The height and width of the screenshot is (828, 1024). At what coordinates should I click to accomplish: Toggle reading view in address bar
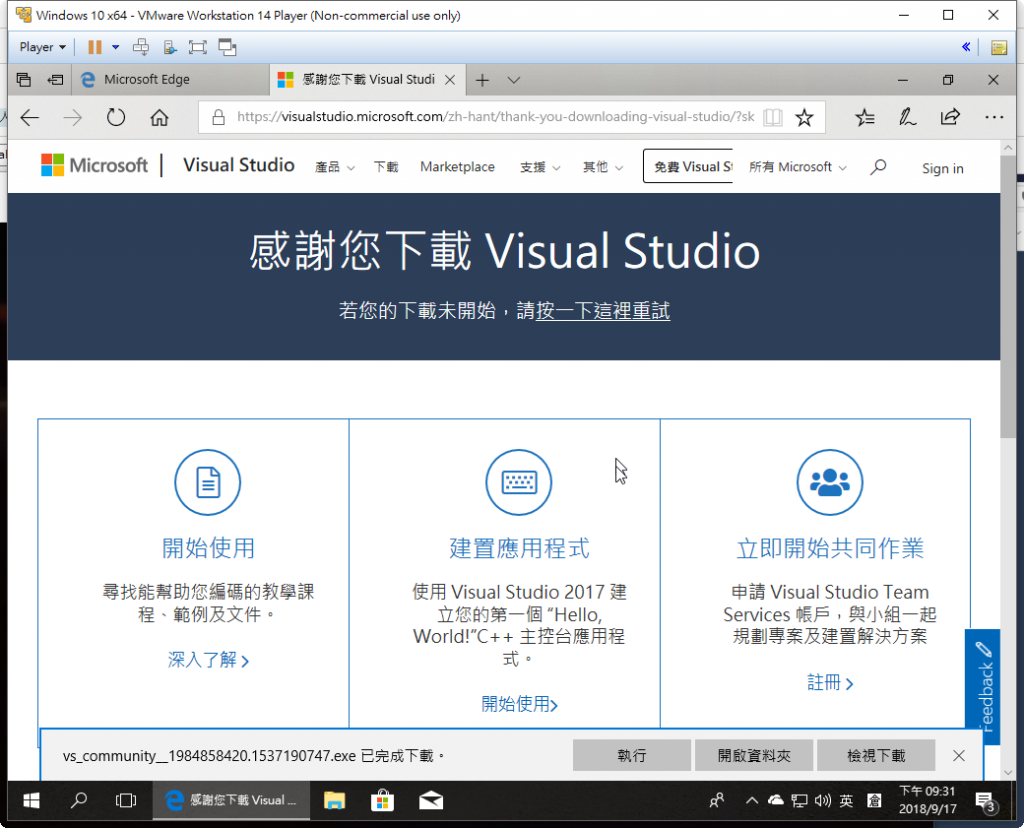[x=773, y=117]
